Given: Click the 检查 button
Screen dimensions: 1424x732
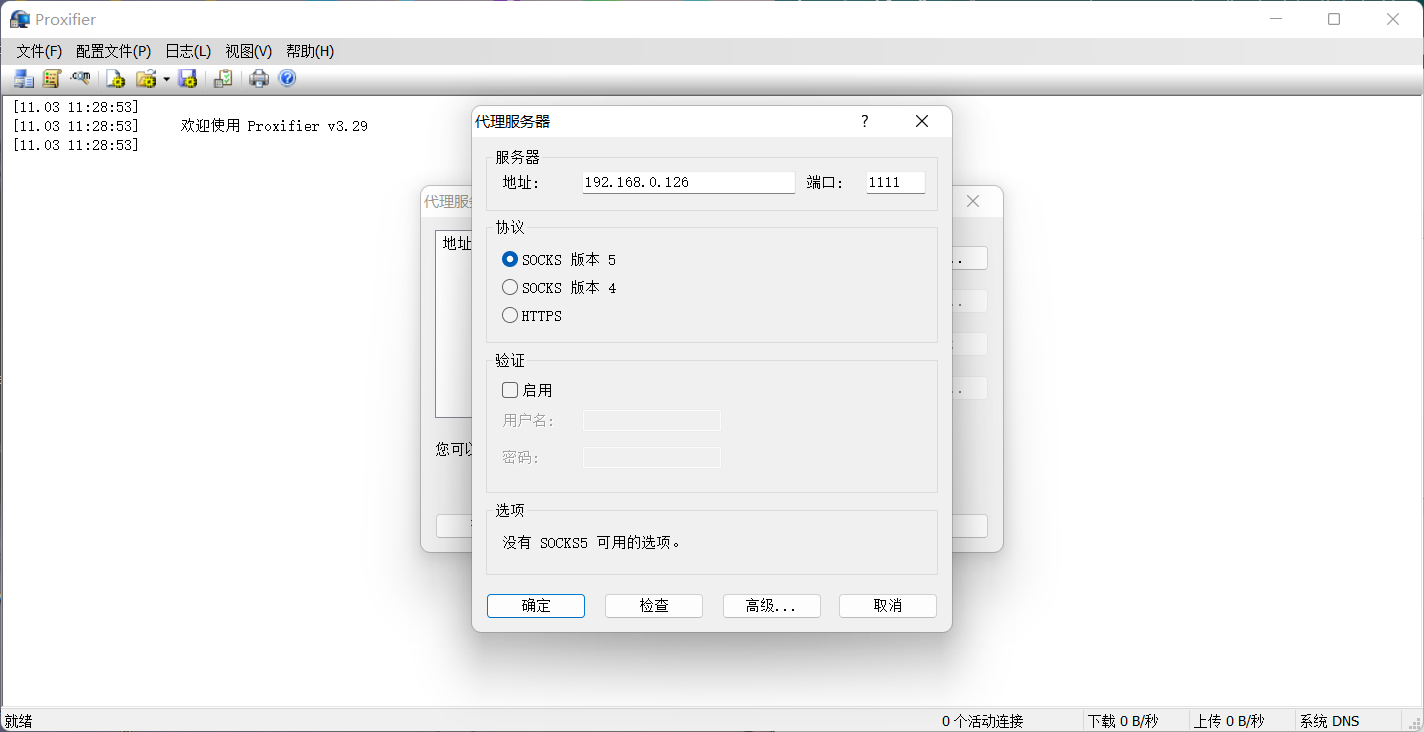Looking at the screenshot, I should tap(654, 605).
